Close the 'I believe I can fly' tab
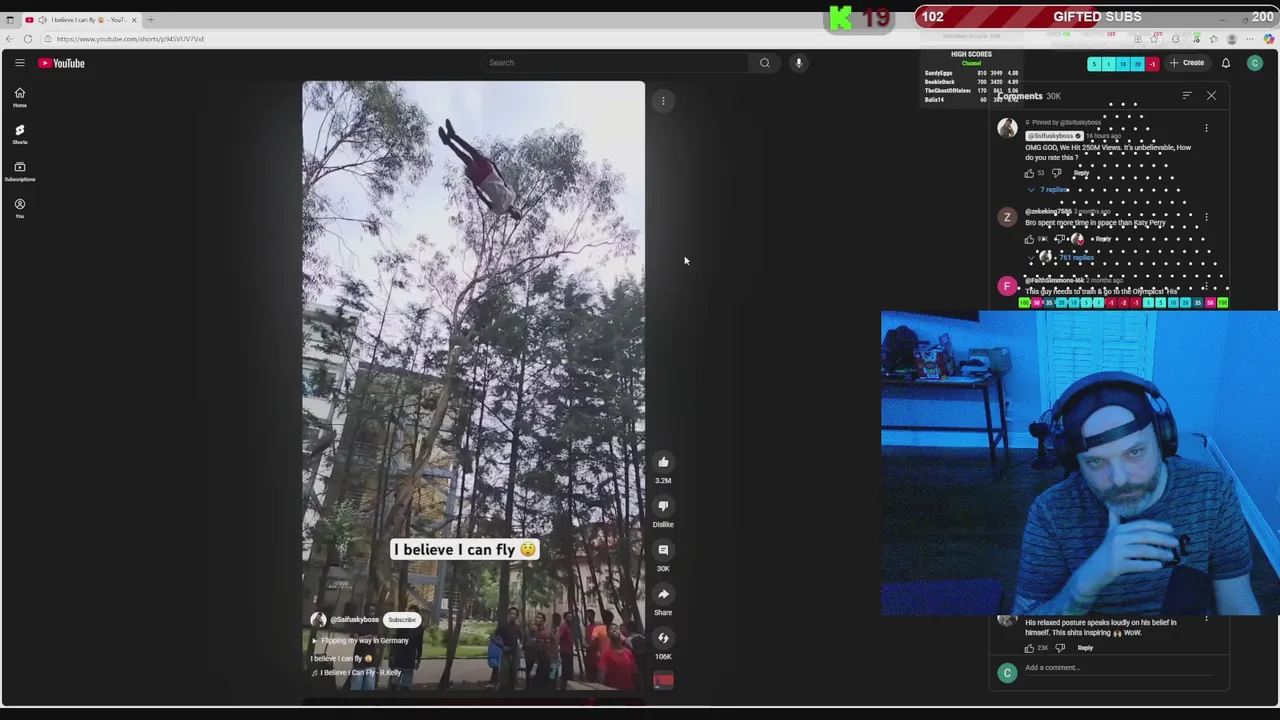The height and width of the screenshot is (720, 1280). point(134,20)
